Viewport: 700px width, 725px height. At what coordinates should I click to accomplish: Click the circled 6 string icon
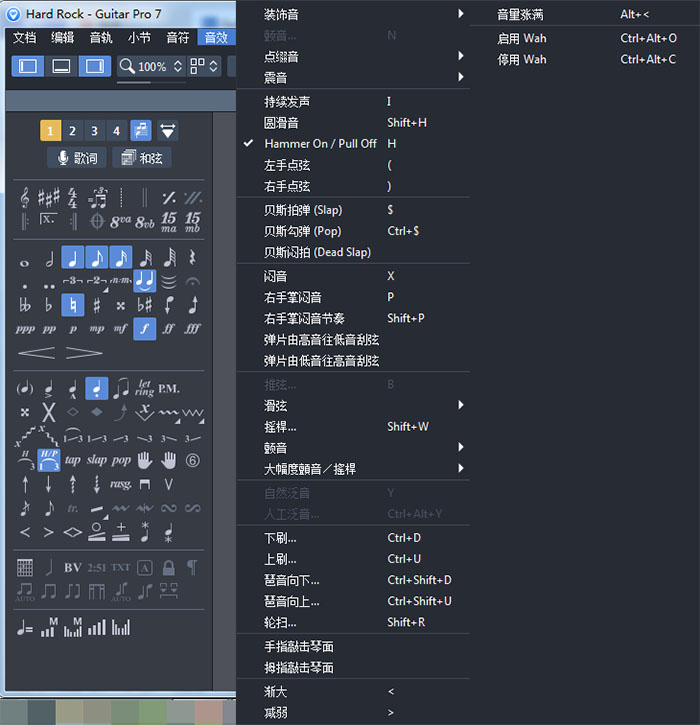[x=192, y=460]
